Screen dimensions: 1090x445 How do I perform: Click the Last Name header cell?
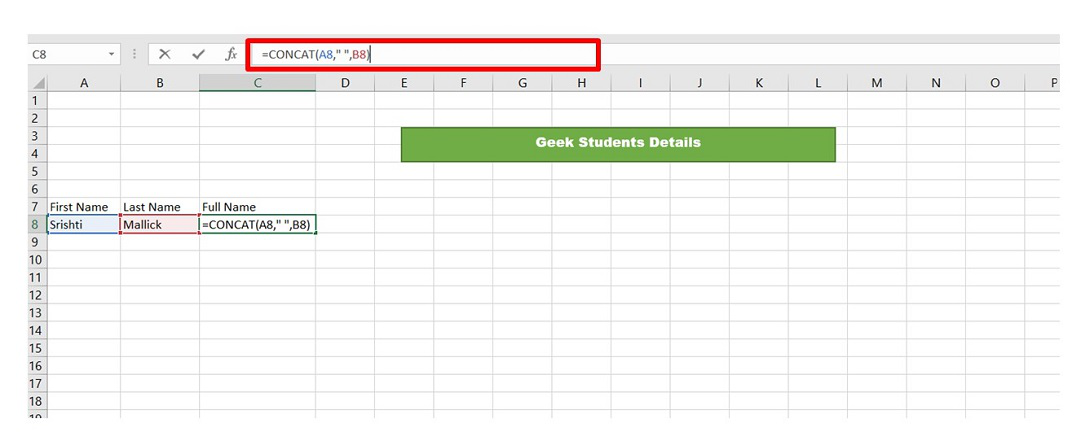[x=160, y=207]
